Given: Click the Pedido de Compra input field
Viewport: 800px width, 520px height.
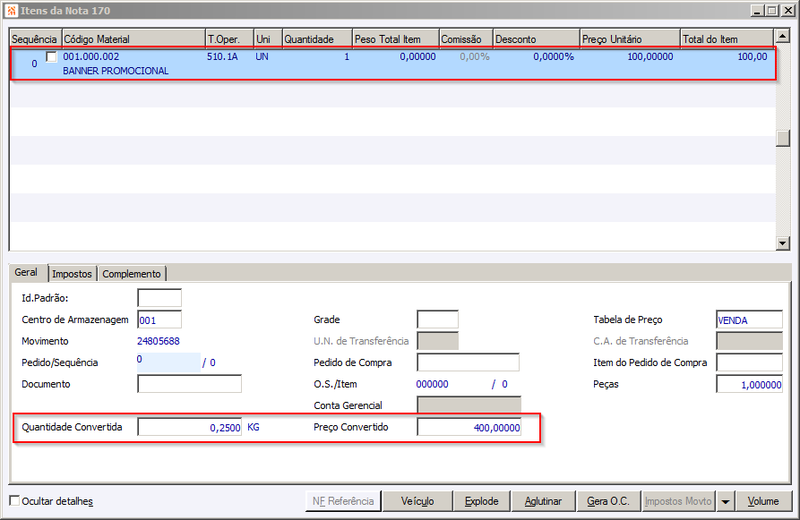Looking at the screenshot, I should (468, 362).
